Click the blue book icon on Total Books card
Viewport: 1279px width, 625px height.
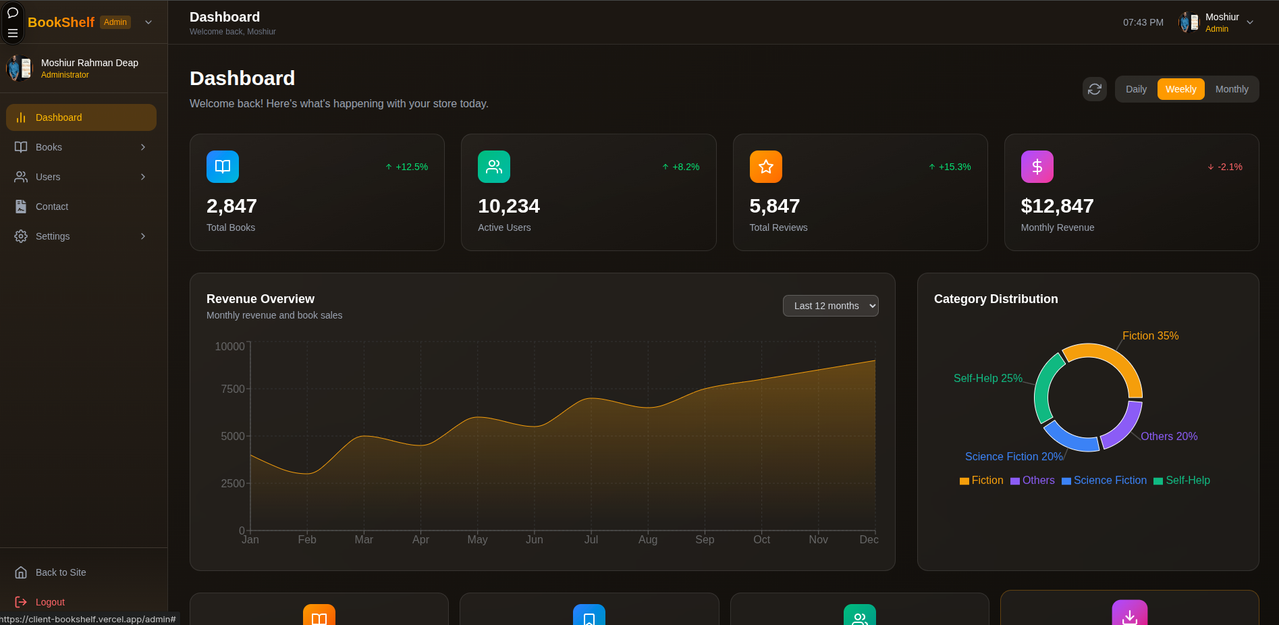point(223,167)
